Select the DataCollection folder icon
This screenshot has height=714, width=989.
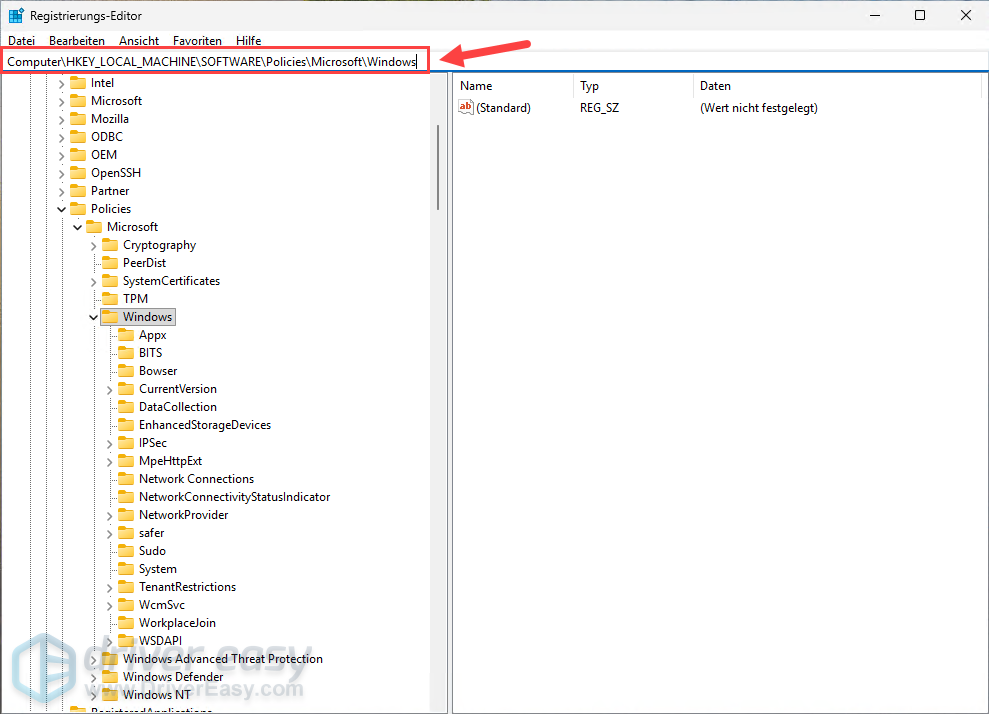126,406
